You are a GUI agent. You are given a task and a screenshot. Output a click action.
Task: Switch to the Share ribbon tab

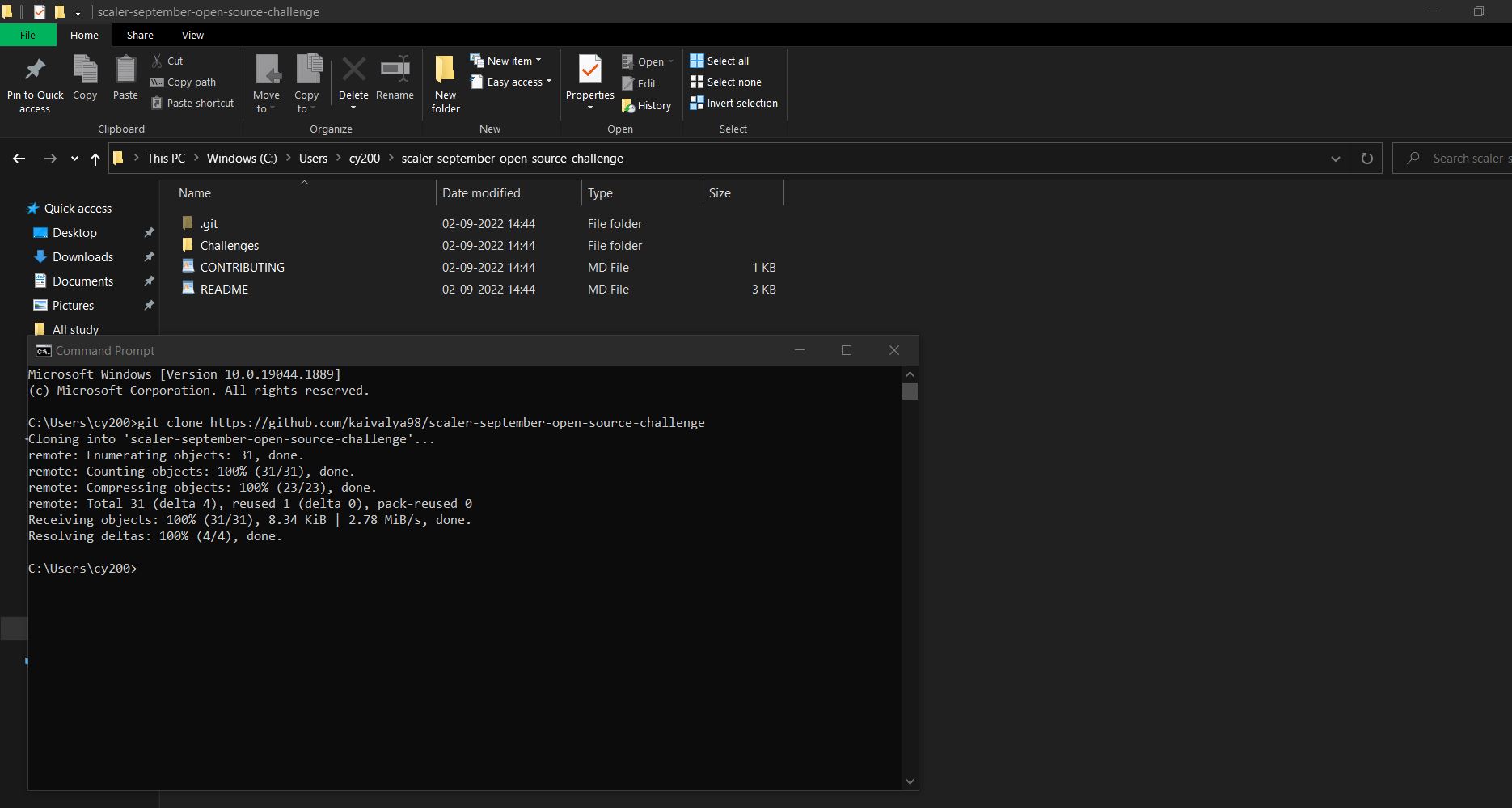point(140,35)
